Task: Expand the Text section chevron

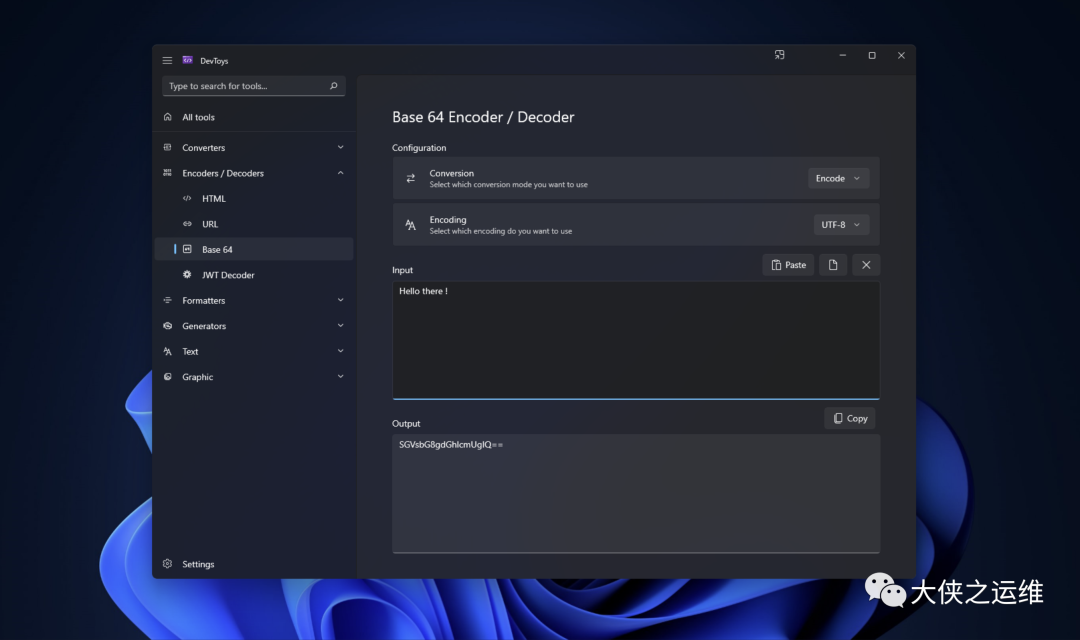Action: (x=340, y=351)
